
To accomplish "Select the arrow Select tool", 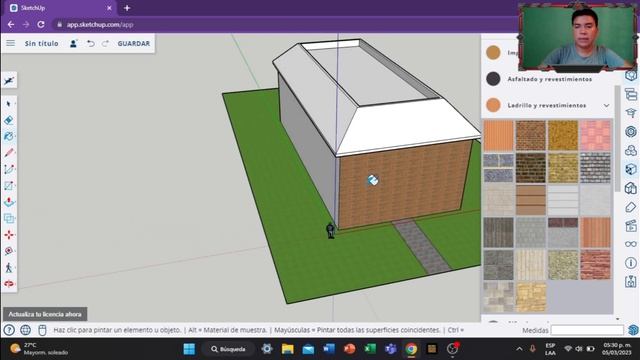I will pos(9,104).
